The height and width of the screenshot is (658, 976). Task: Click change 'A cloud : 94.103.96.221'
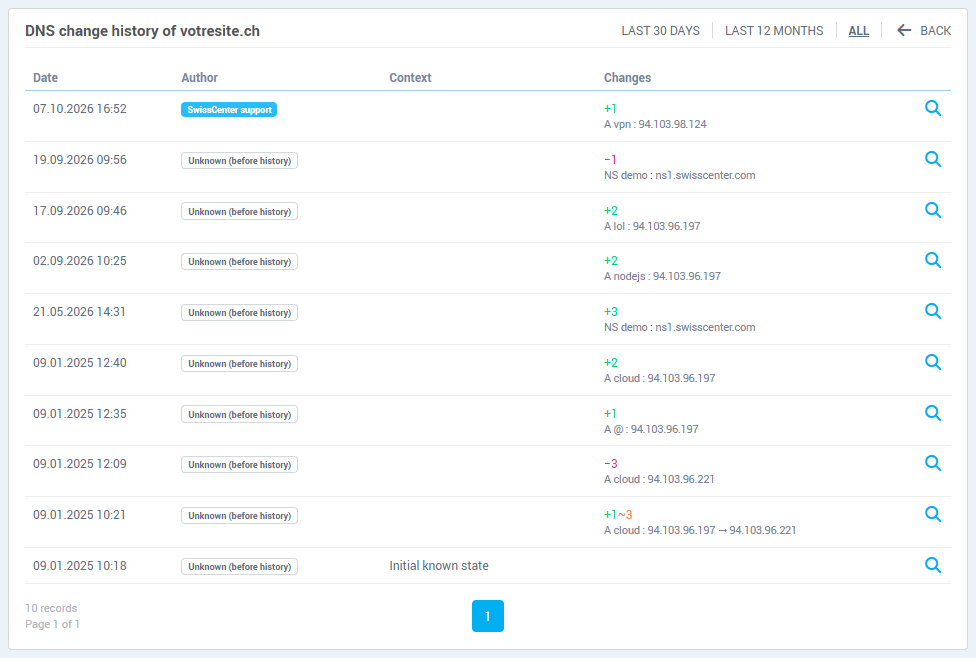659,479
